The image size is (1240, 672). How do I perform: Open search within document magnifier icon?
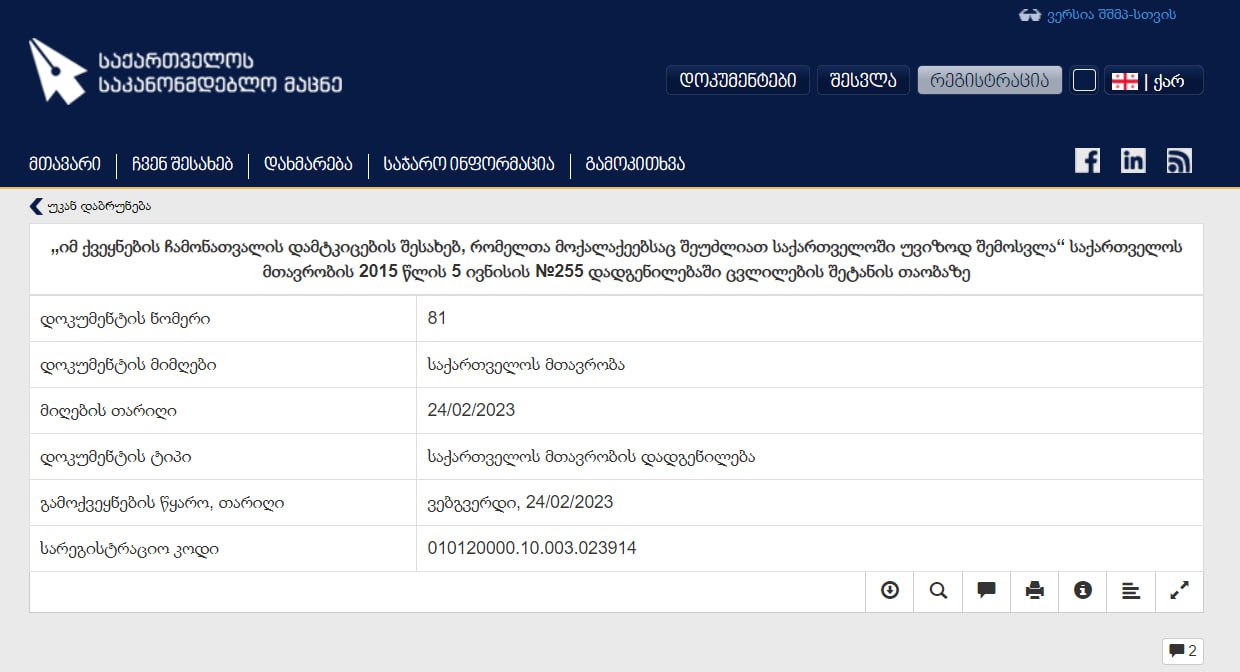tap(938, 591)
